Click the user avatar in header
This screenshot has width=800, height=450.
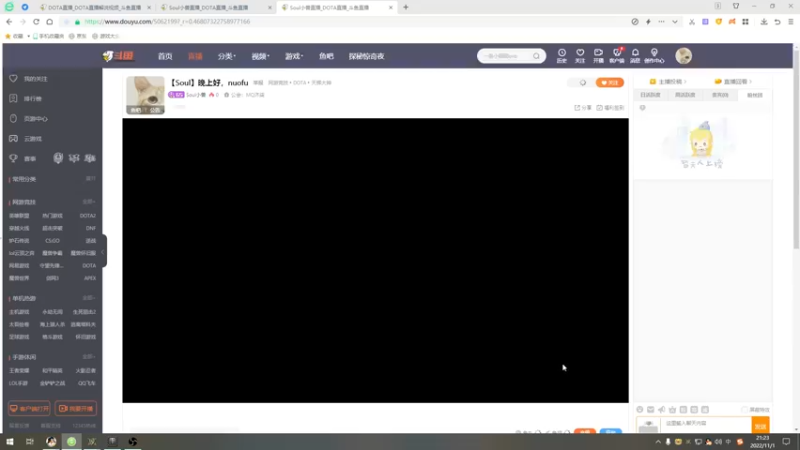[x=684, y=56]
